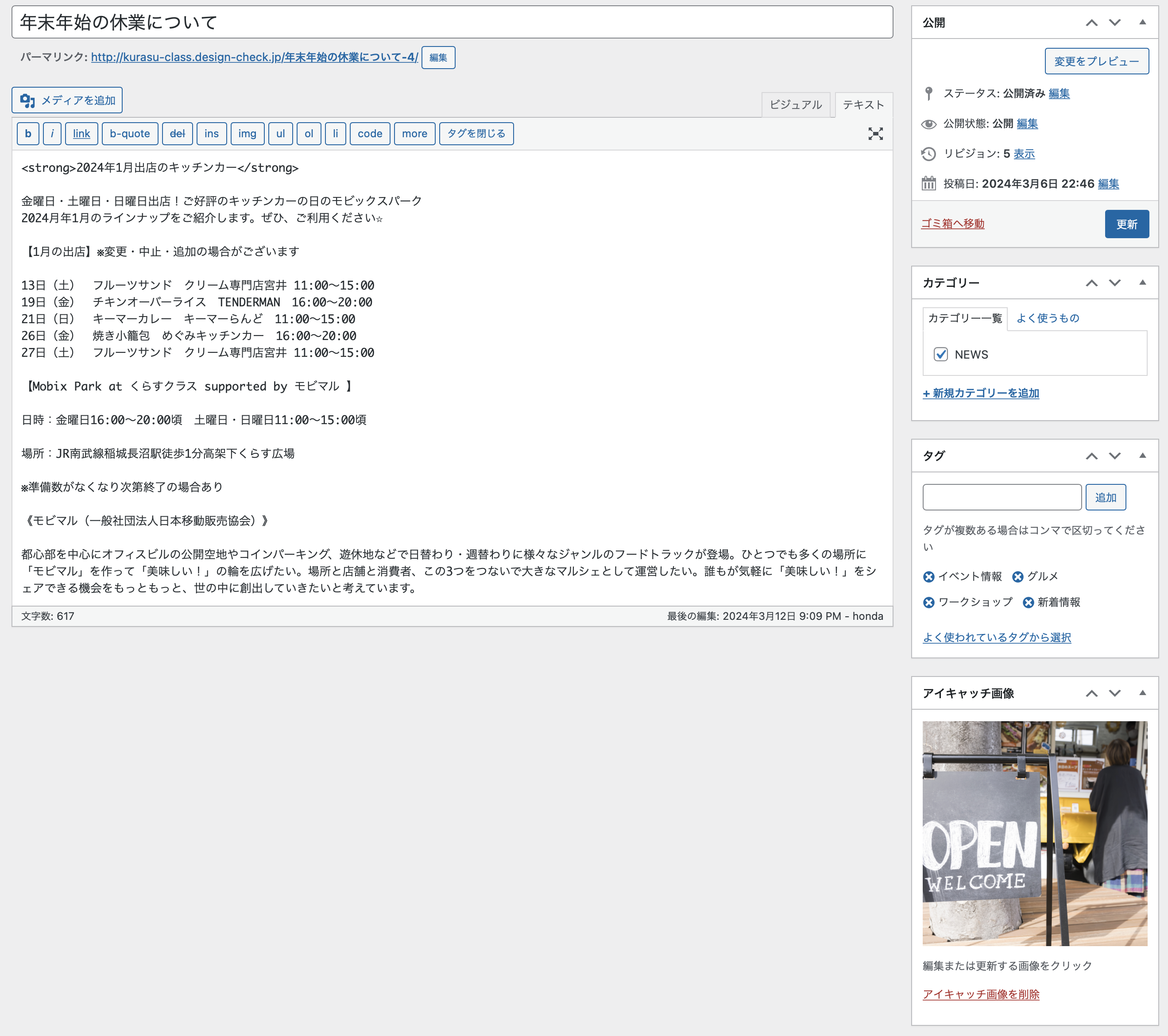Insert inserted text tag with ins button
This screenshot has height=1036, width=1168.
pyautogui.click(x=212, y=134)
